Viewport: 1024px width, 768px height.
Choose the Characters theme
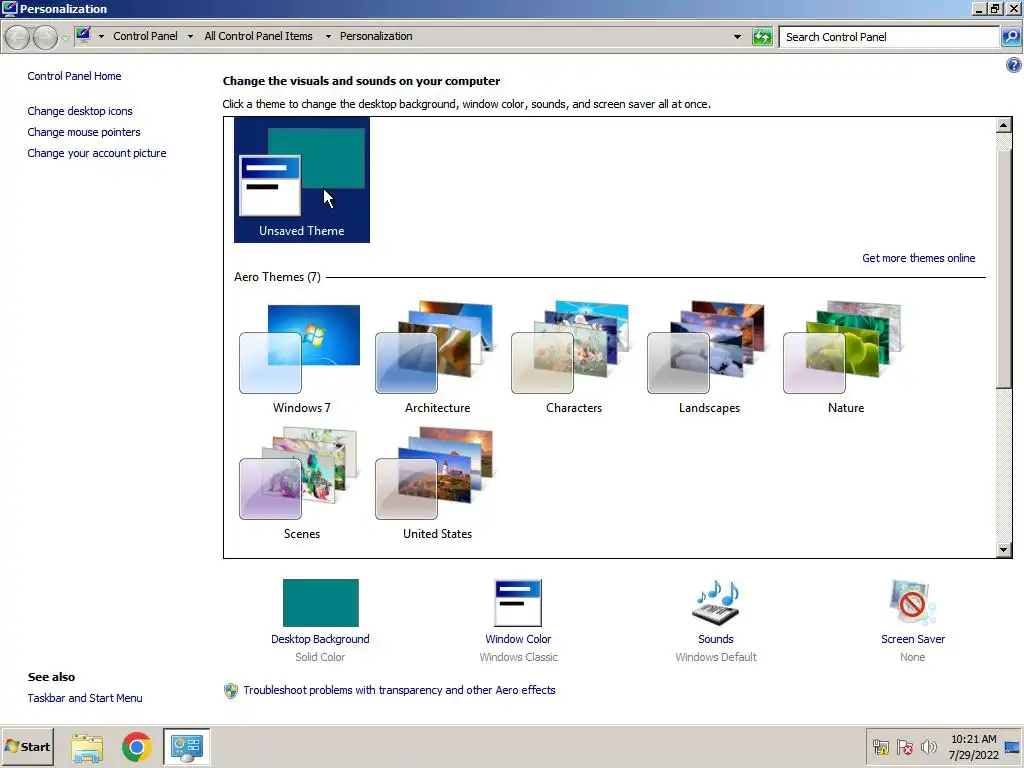click(x=573, y=358)
